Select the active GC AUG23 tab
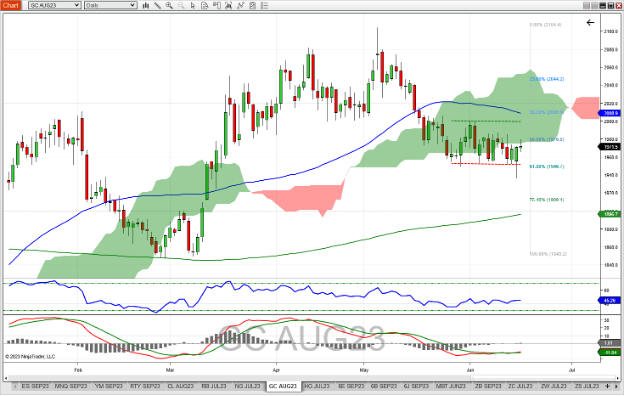Viewport: 624px width, 396px height. point(283,386)
